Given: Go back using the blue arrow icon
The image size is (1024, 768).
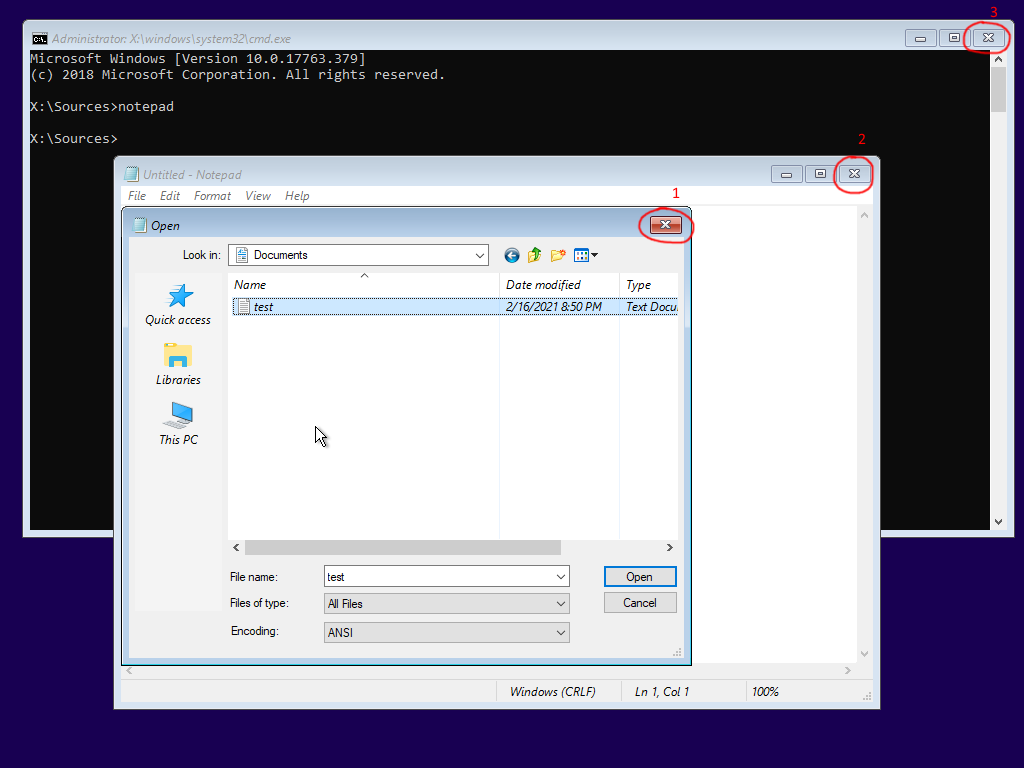Looking at the screenshot, I should tap(511, 255).
